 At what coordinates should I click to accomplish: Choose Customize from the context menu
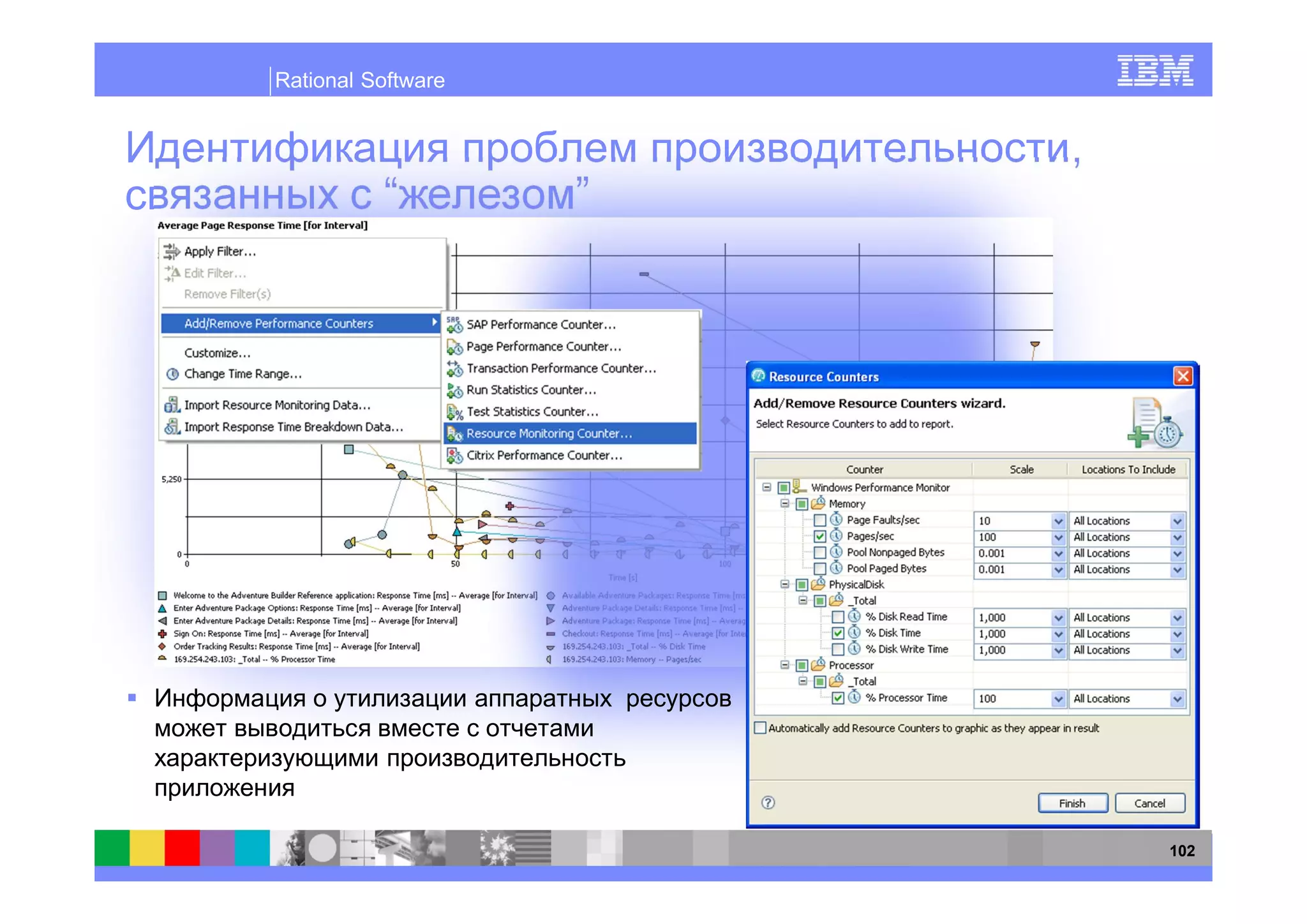tap(217, 353)
